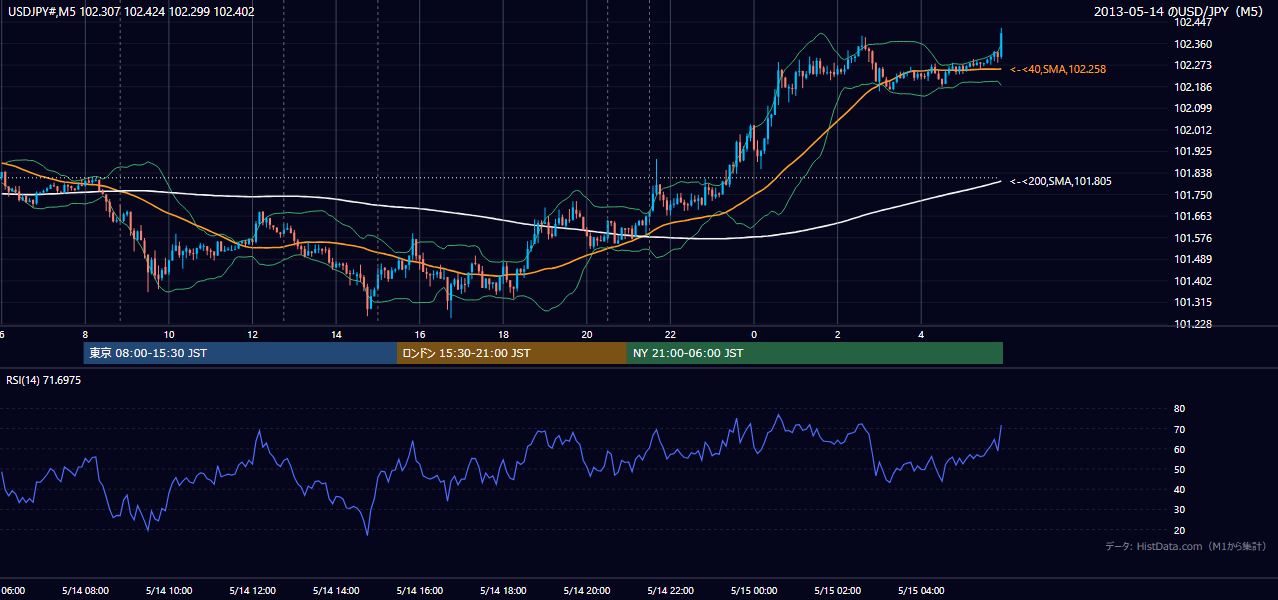Viewport: 1278px width, 600px height.
Task: Click price axis label 102.012
Action: click(x=1193, y=130)
